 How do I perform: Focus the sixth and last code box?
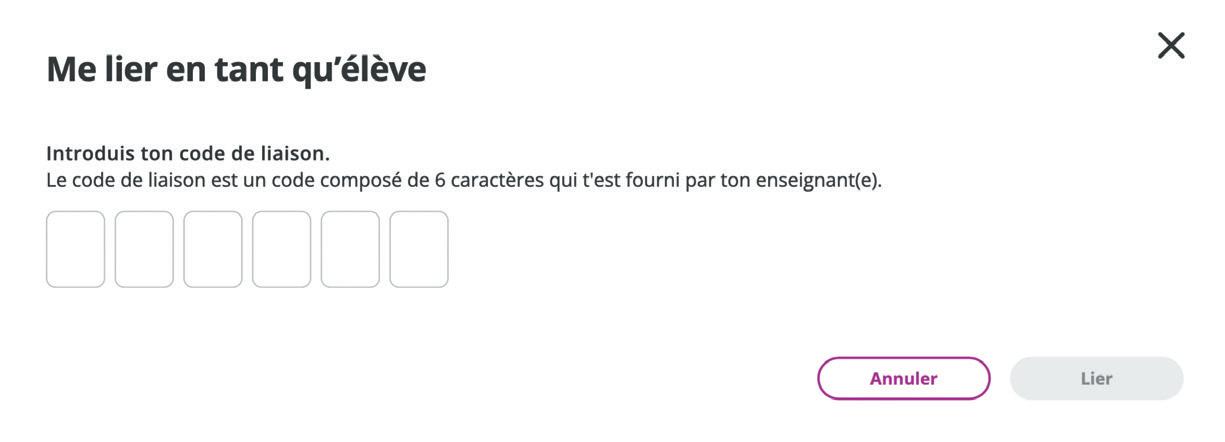[419, 249]
